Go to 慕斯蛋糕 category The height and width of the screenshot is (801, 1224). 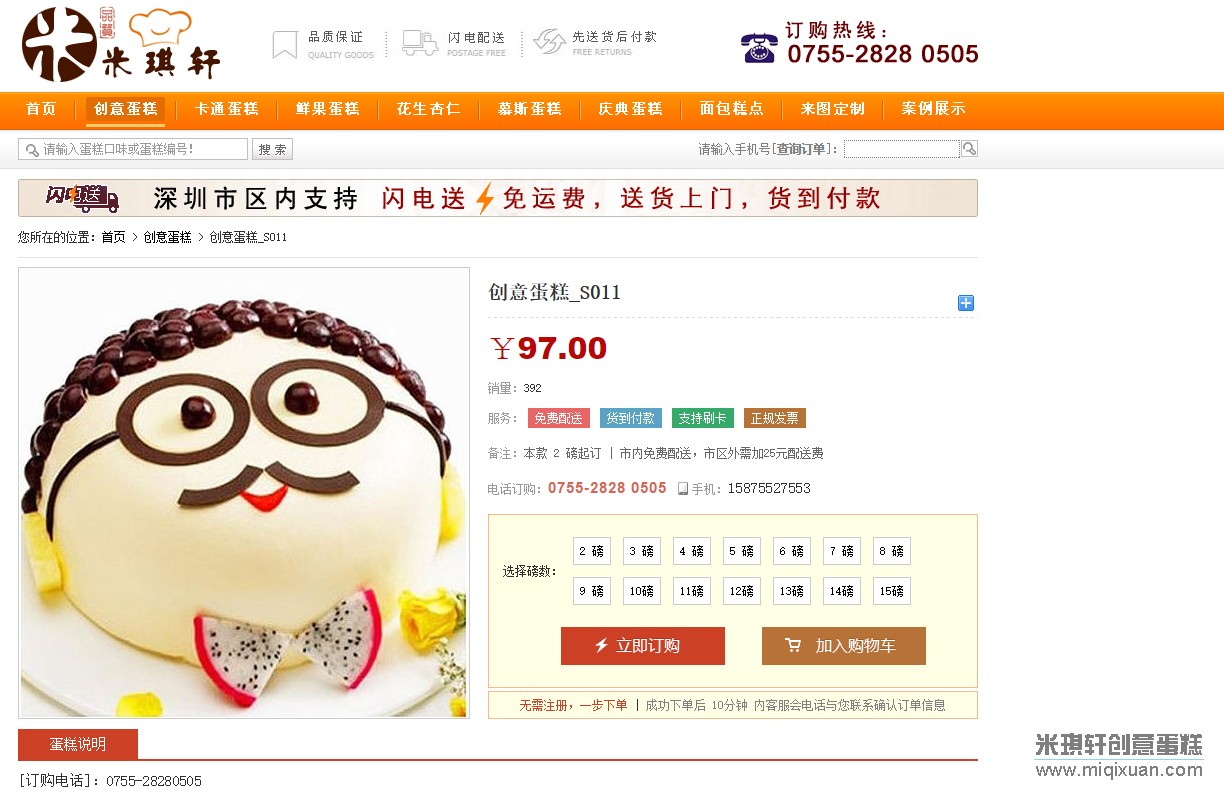click(x=530, y=109)
